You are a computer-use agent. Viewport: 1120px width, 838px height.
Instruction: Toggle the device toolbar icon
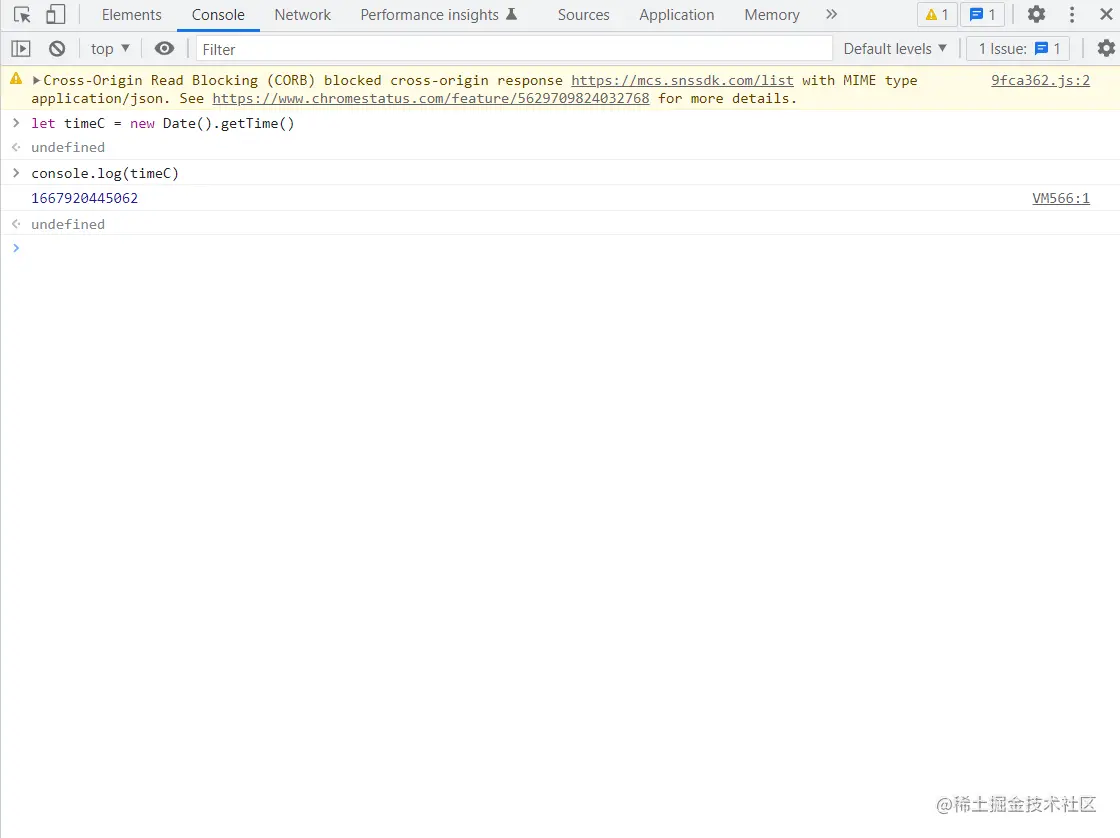click(x=56, y=15)
